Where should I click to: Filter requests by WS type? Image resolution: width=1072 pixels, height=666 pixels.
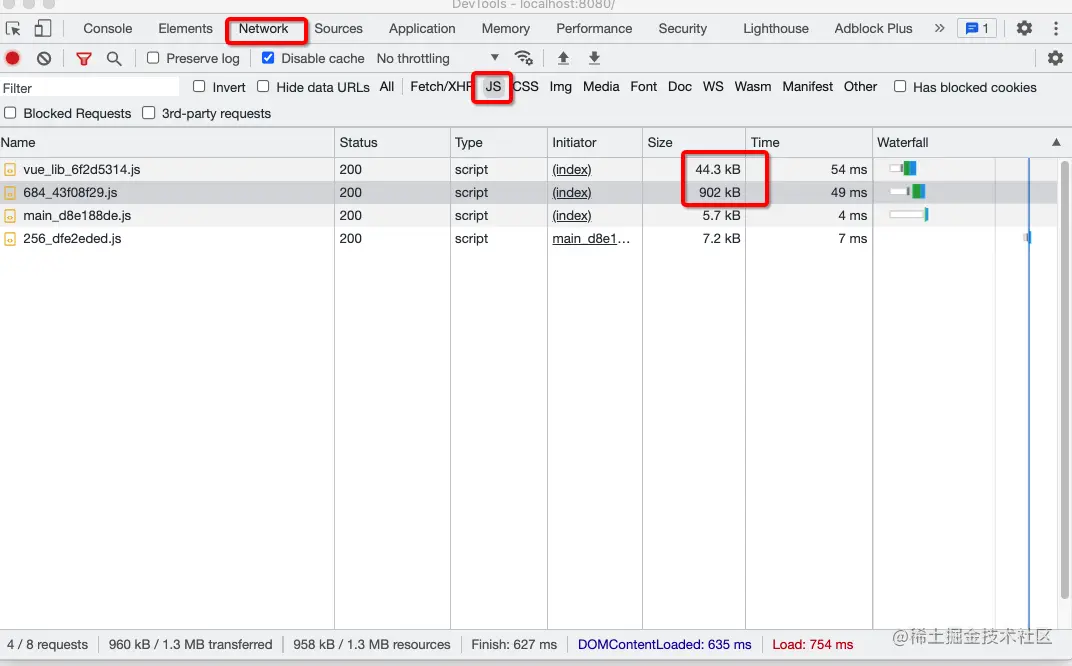click(x=713, y=87)
